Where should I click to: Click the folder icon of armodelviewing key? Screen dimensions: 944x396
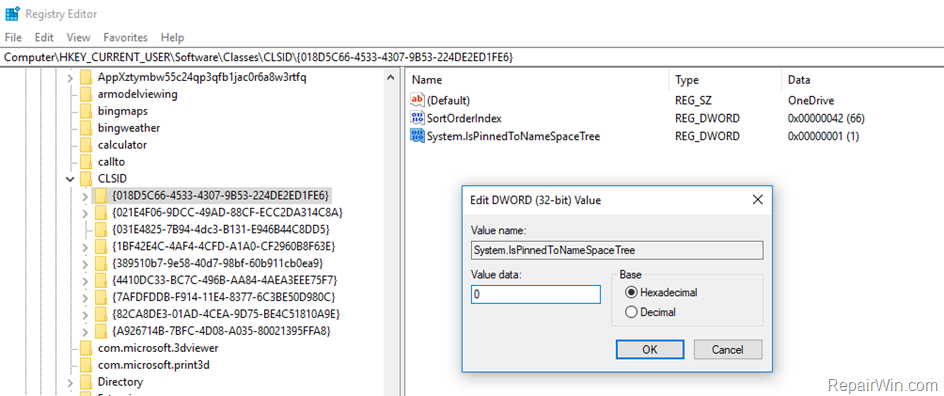click(x=87, y=94)
